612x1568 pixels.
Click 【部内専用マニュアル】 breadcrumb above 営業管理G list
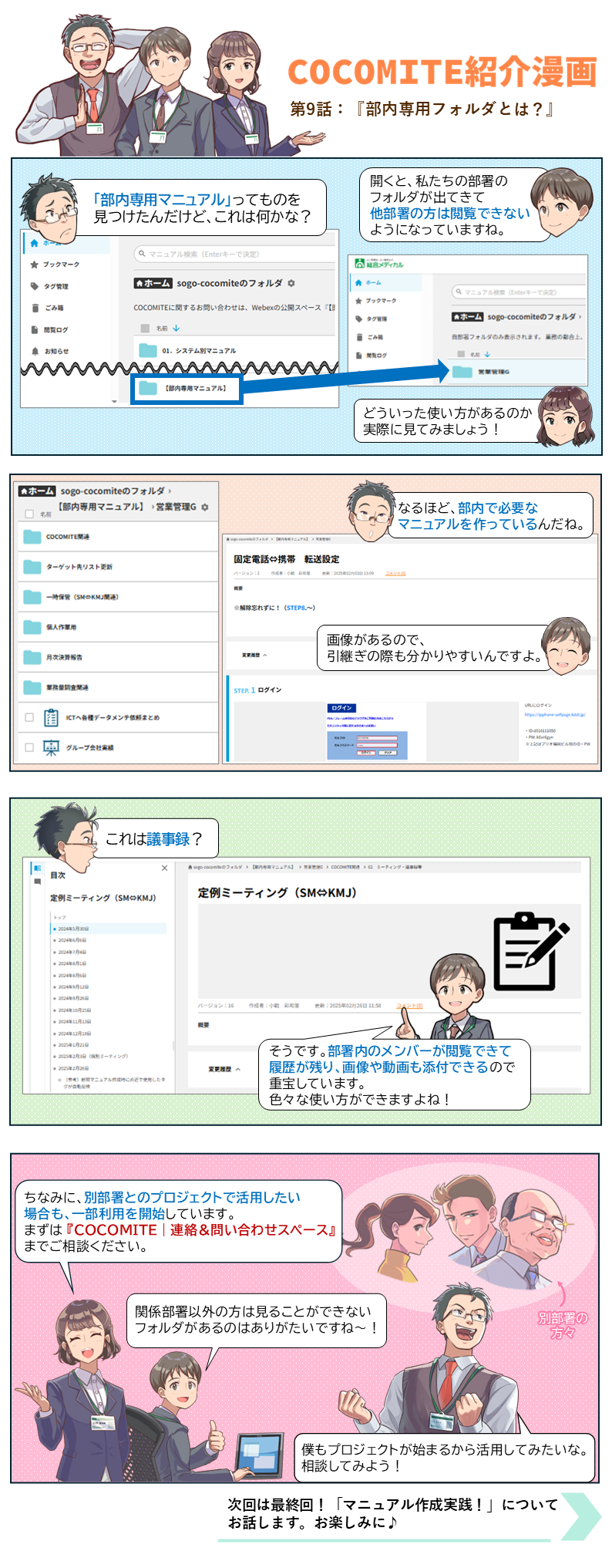[99, 507]
